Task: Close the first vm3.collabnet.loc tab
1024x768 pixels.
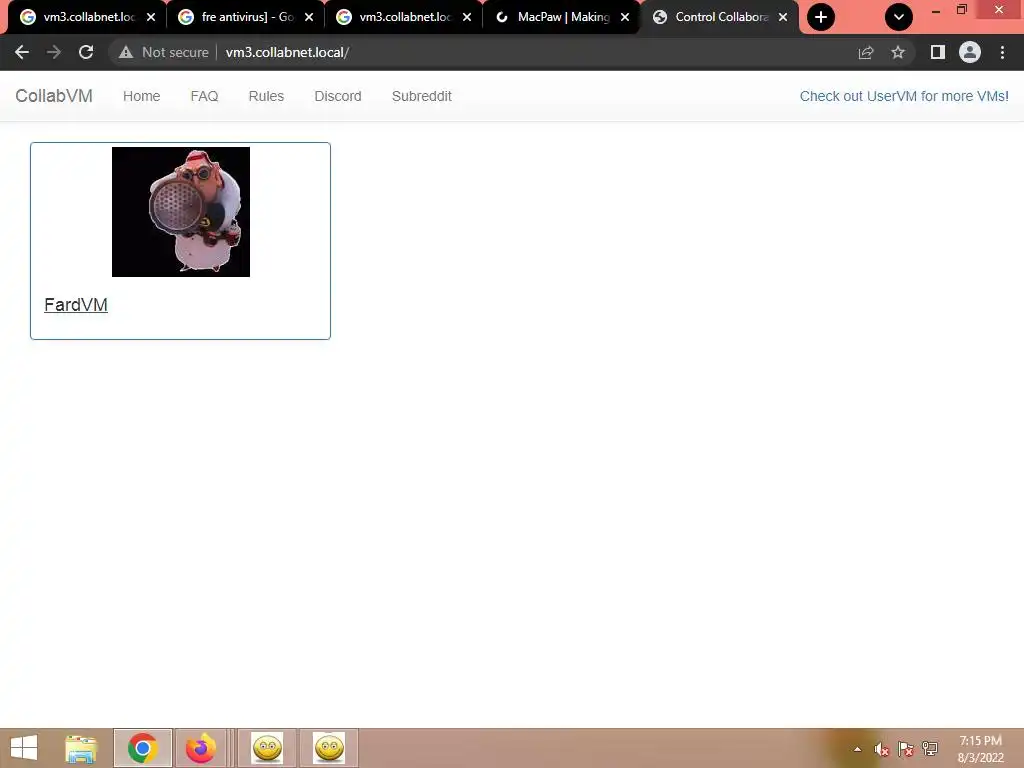Action: (x=151, y=17)
